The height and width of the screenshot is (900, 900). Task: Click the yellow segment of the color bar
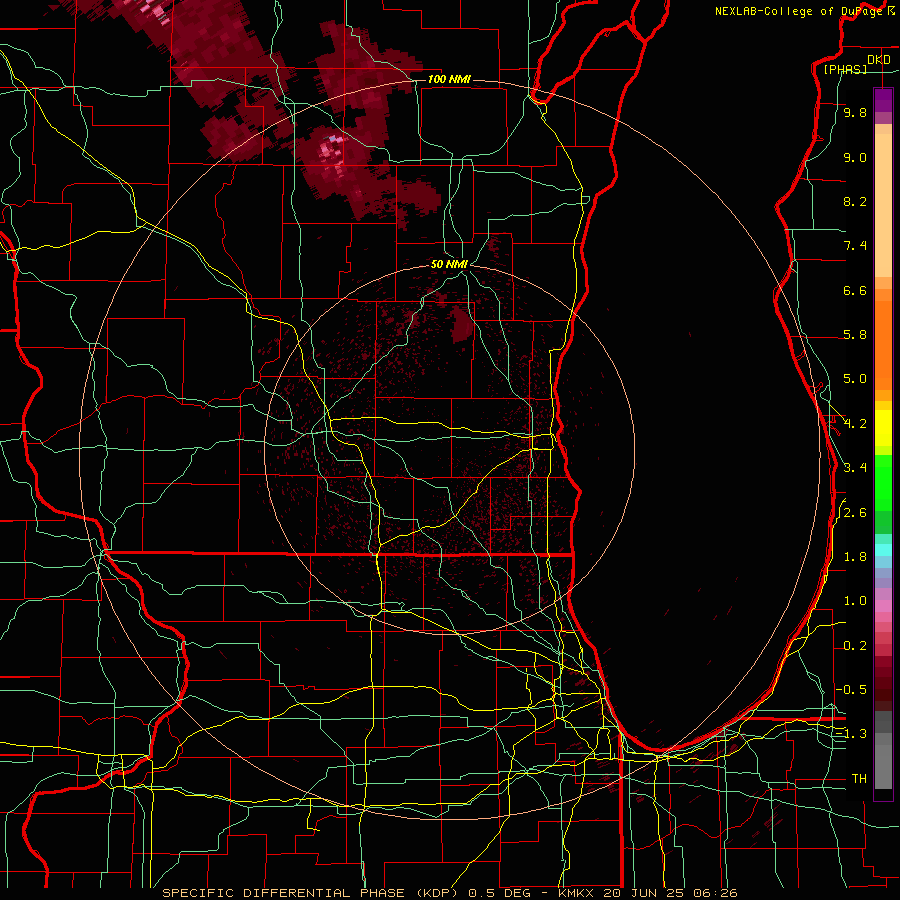coord(883,428)
